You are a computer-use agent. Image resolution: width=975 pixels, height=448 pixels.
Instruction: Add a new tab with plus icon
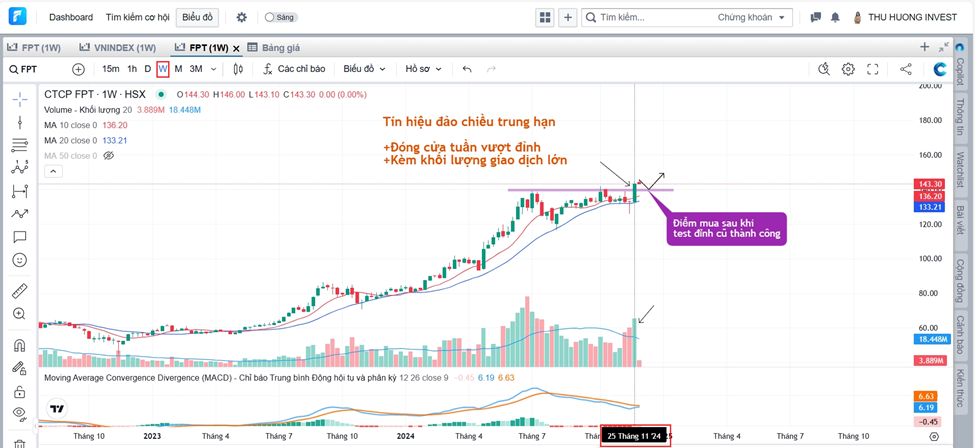[x=925, y=47]
